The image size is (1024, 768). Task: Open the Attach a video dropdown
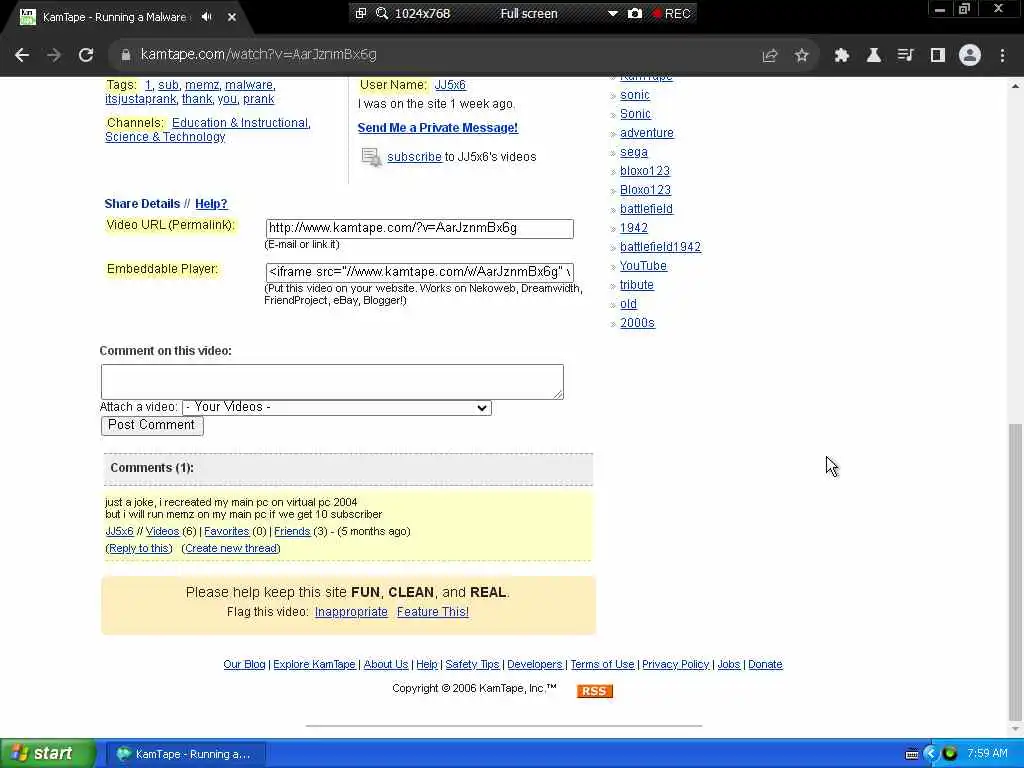[x=337, y=408]
